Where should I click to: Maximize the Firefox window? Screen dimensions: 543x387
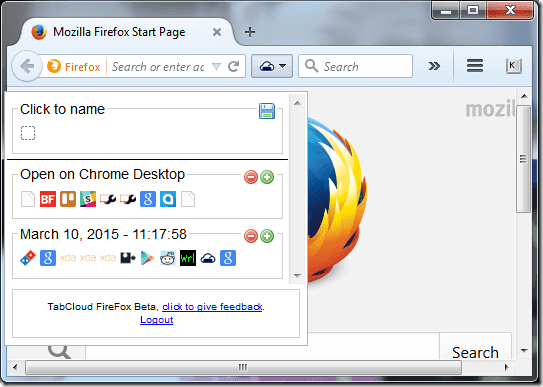(473, 10)
